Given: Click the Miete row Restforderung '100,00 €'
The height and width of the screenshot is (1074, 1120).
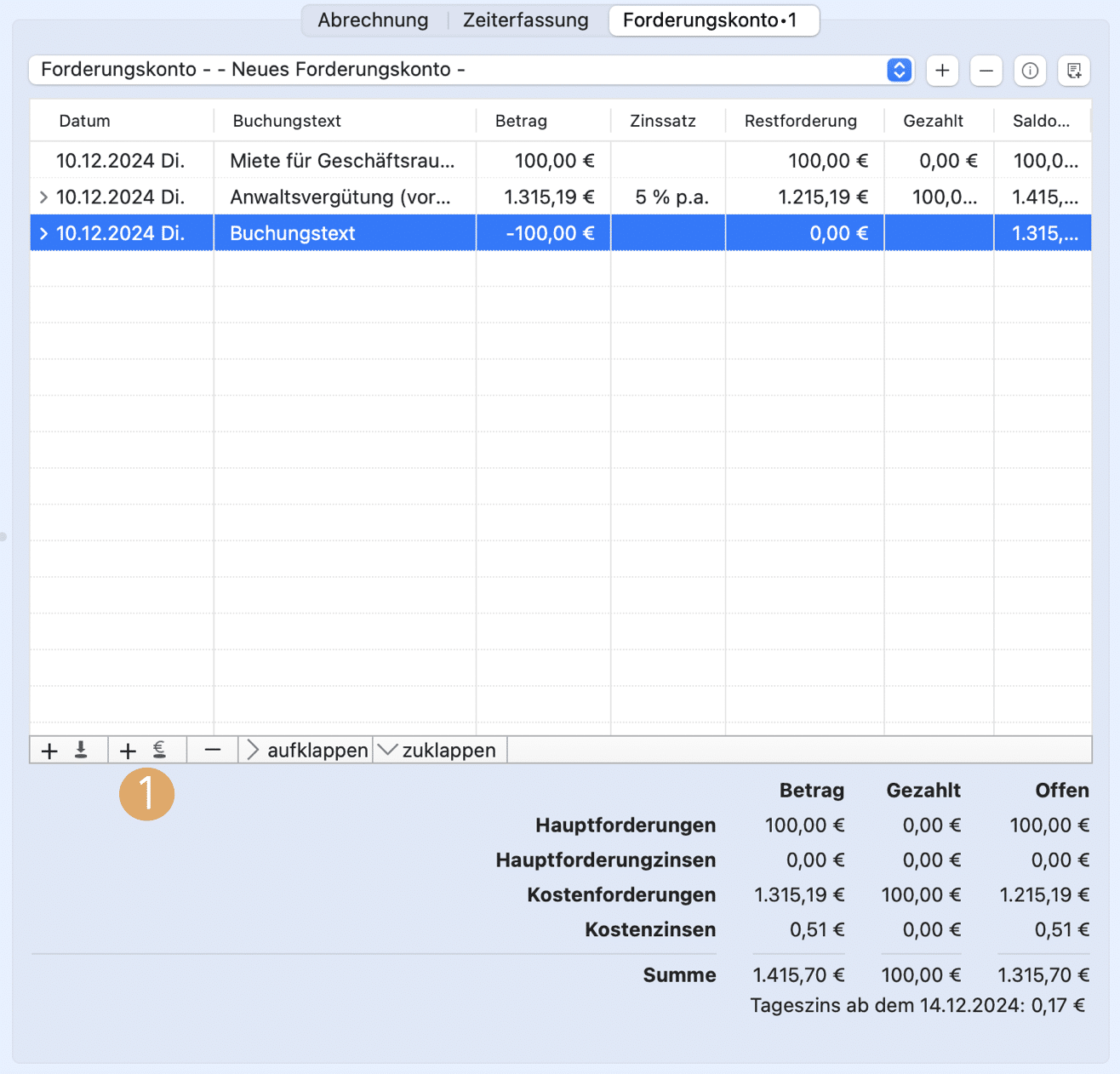Looking at the screenshot, I should coord(828,161).
